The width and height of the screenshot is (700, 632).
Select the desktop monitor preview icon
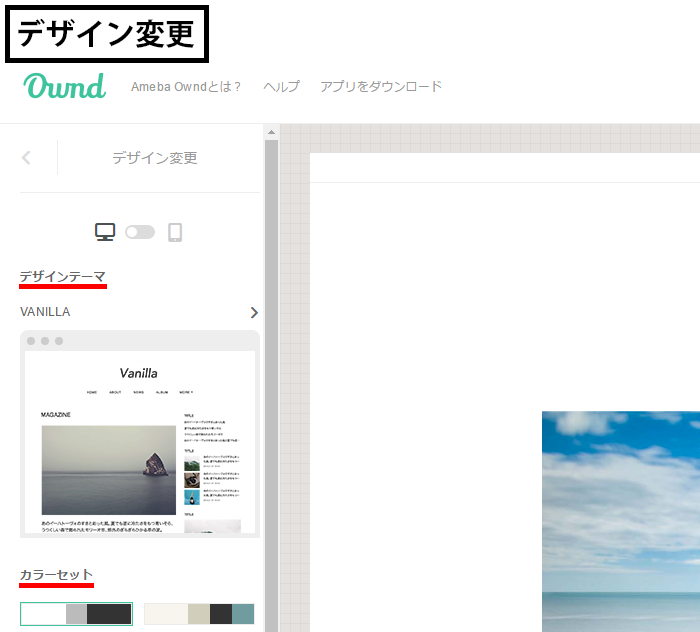pyautogui.click(x=105, y=232)
